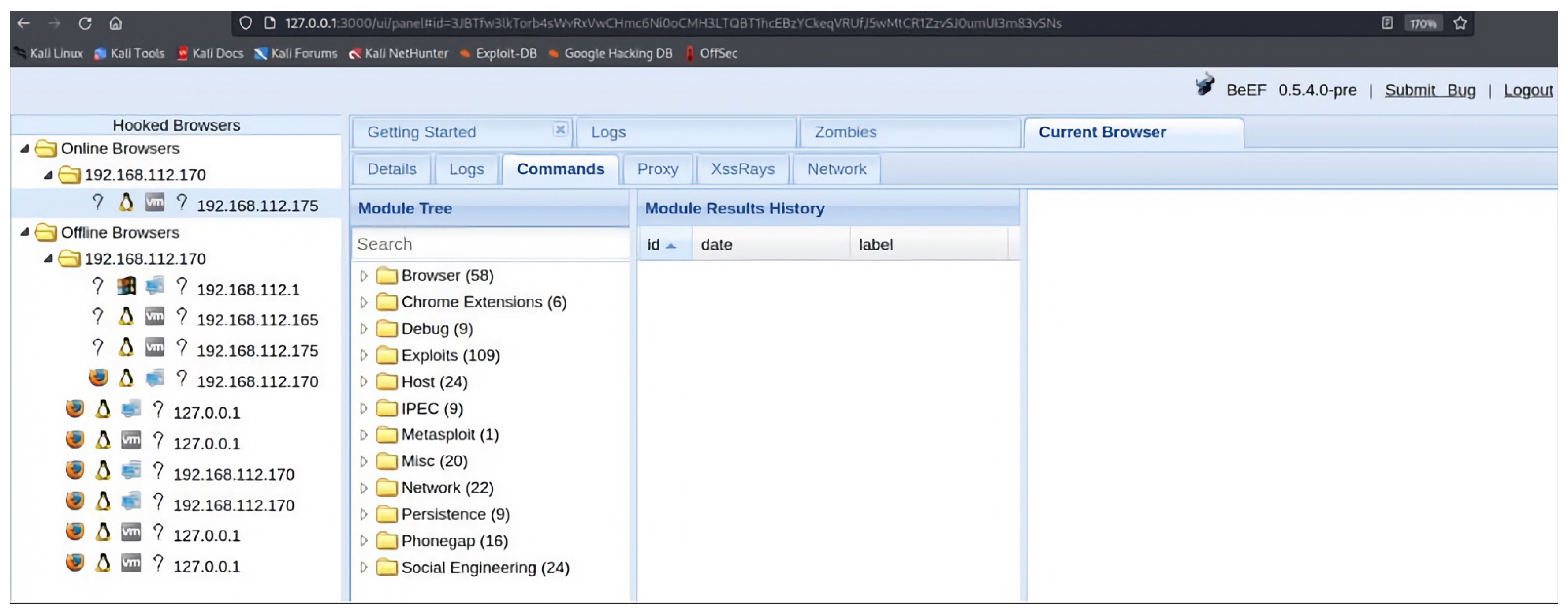Open the reader view icon in address bar
This screenshot has height=613, width=1568.
tap(1387, 23)
